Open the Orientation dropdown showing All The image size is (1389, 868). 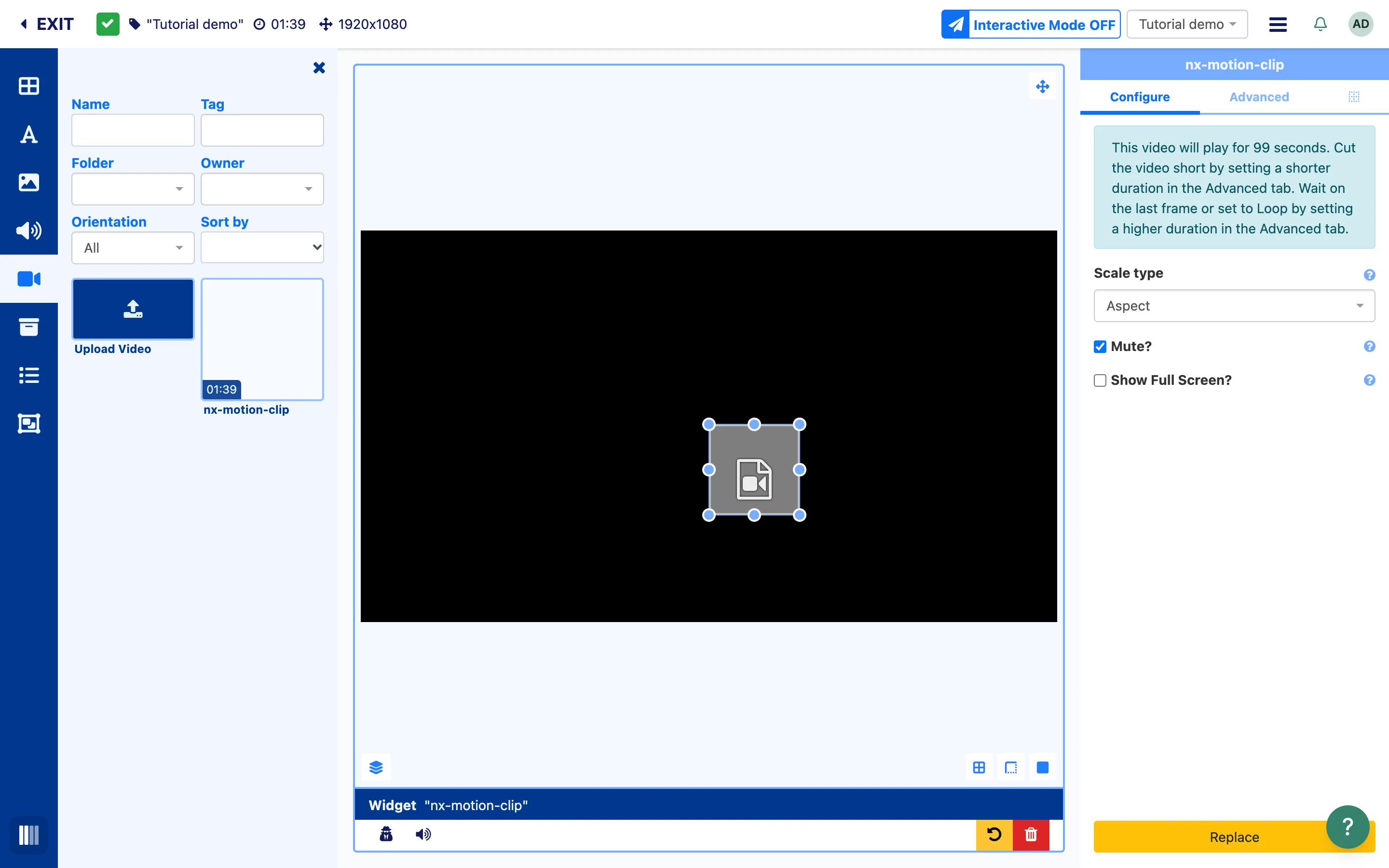[133, 248]
